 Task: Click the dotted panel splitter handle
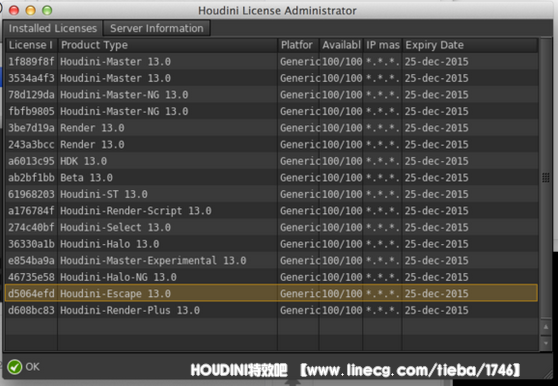click(x=546, y=178)
